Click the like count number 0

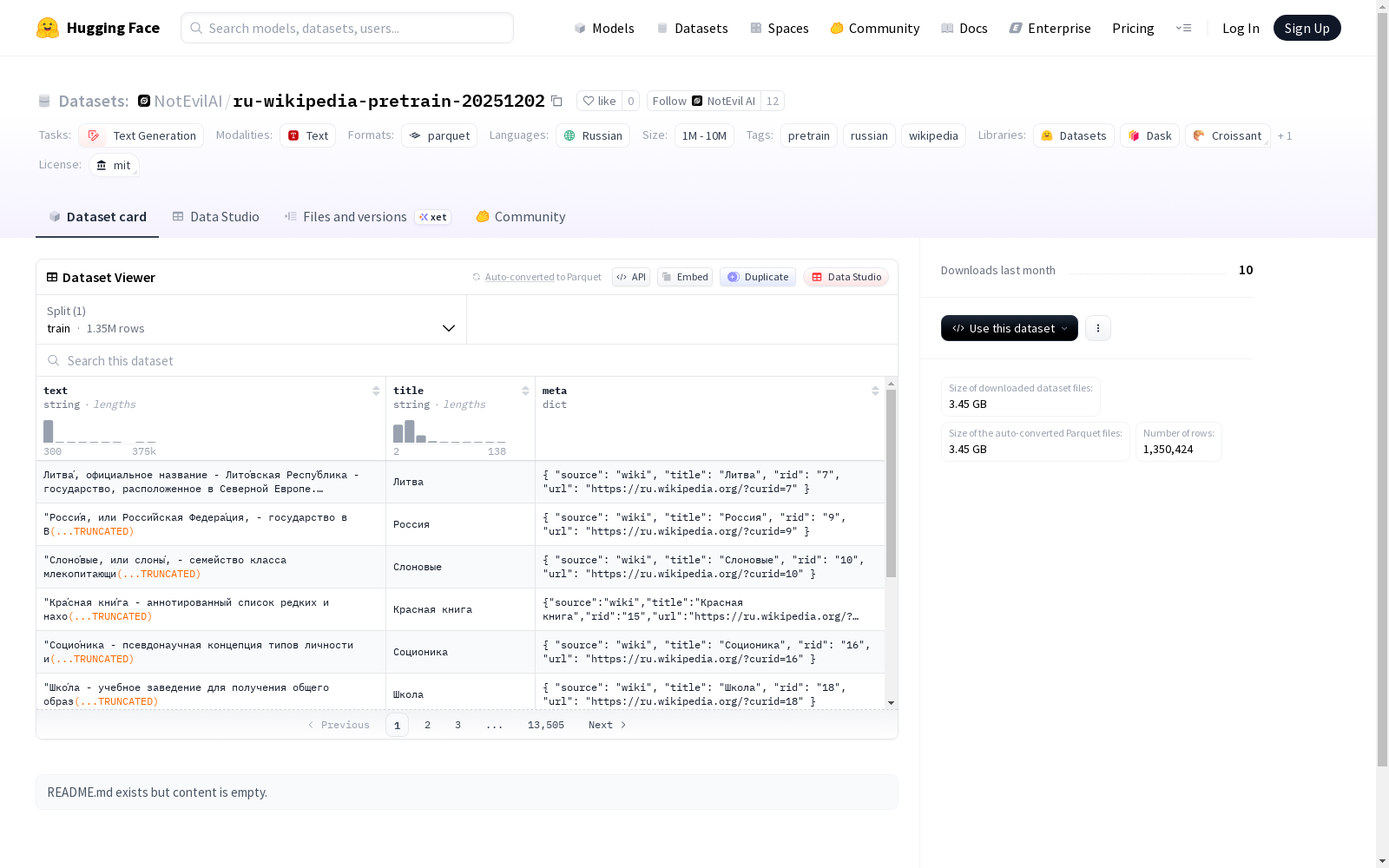click(631, 101)
